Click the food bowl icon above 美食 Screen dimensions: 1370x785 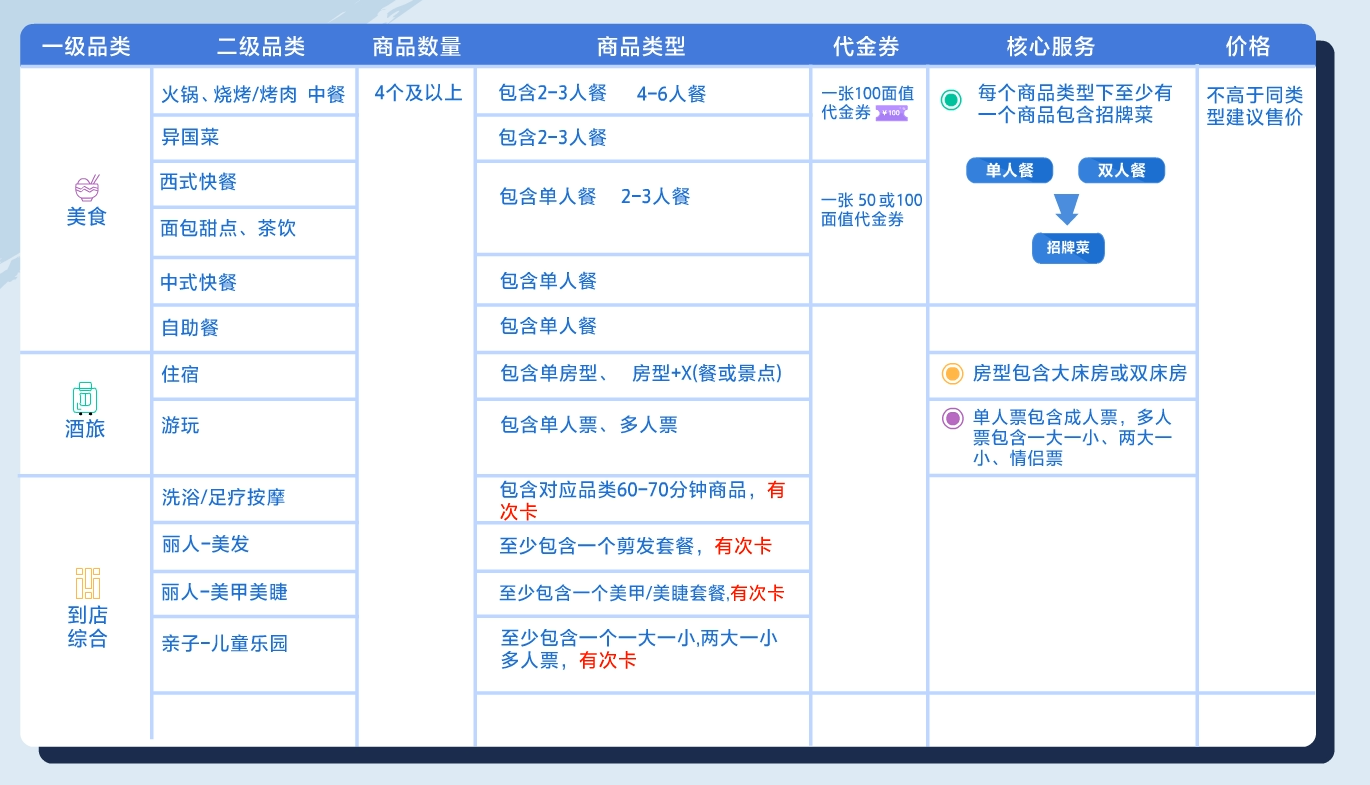tap(87, 187)
